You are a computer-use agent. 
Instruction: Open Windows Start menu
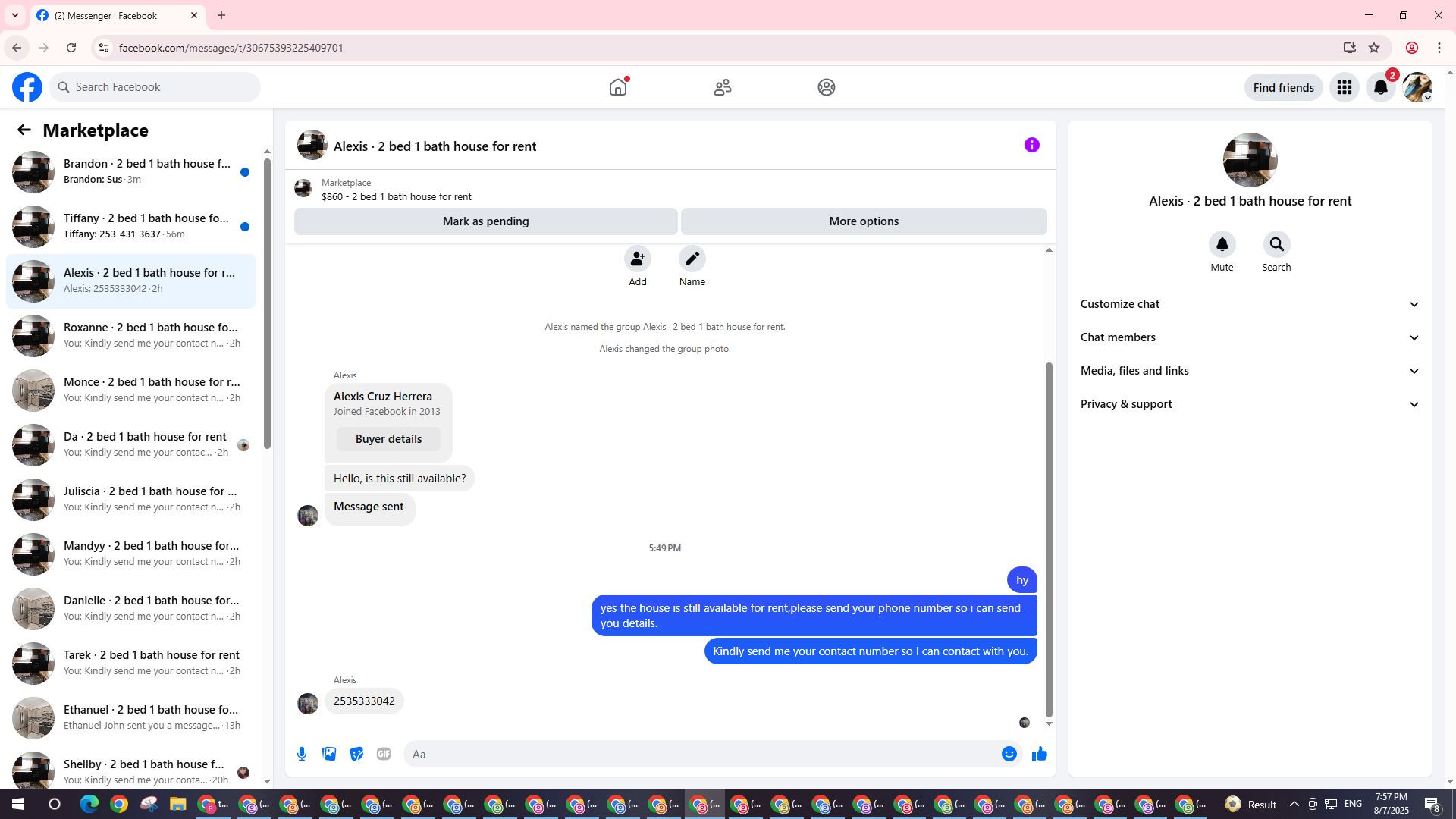pos(18,804)
